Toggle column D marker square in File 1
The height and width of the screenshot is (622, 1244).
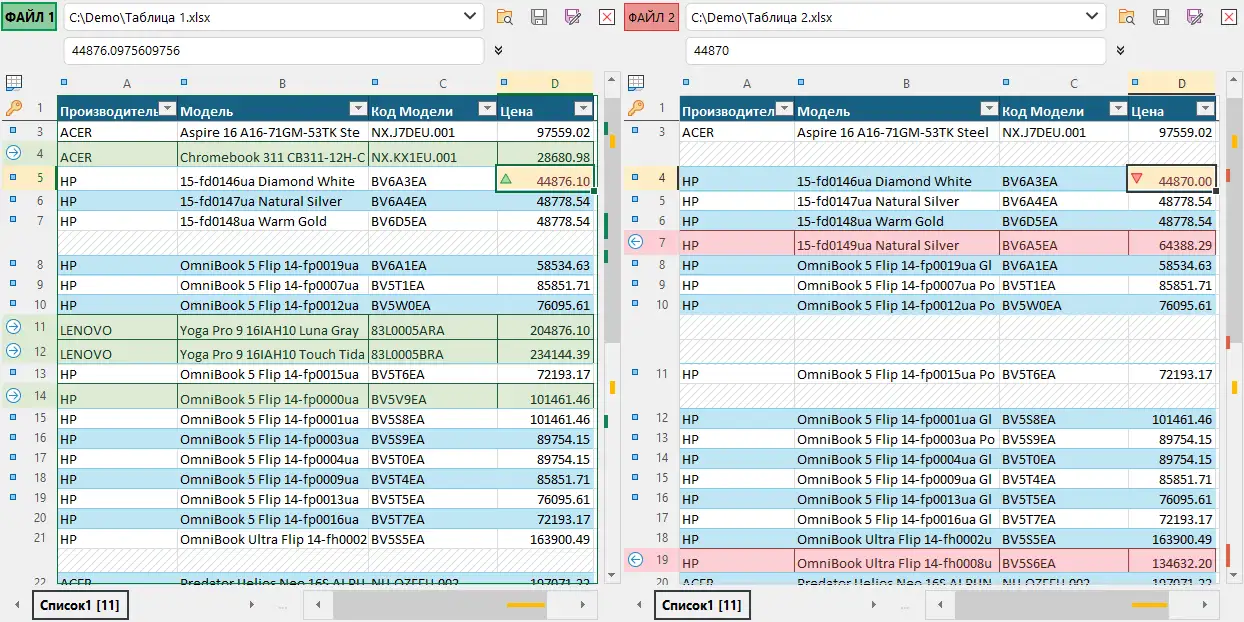pyautogui.click(x=504, y=82)
